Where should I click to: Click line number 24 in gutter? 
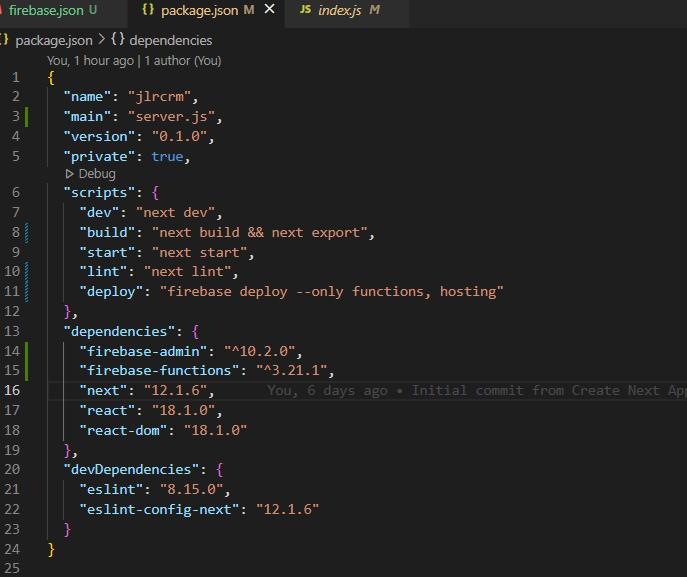12,549
